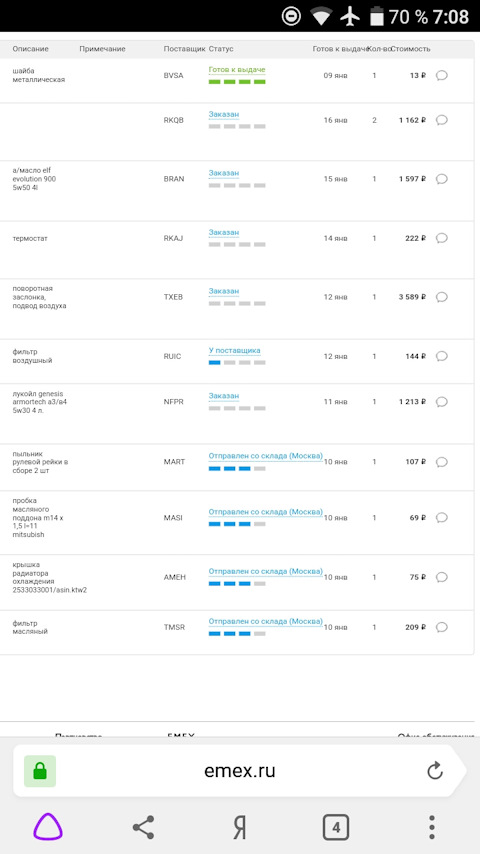The image size is (480, 854).
Task: Select the Стоимость column header
Action: (411, 48)
